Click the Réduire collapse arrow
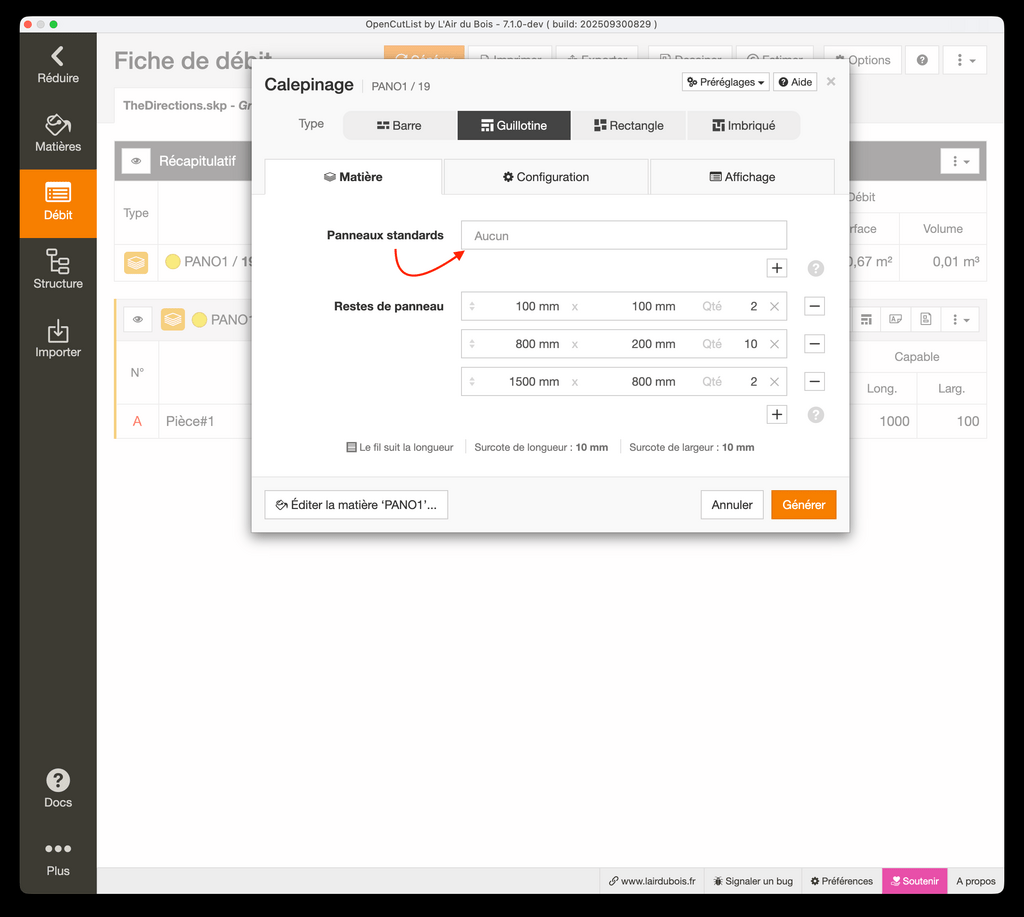 pos(58,64)
